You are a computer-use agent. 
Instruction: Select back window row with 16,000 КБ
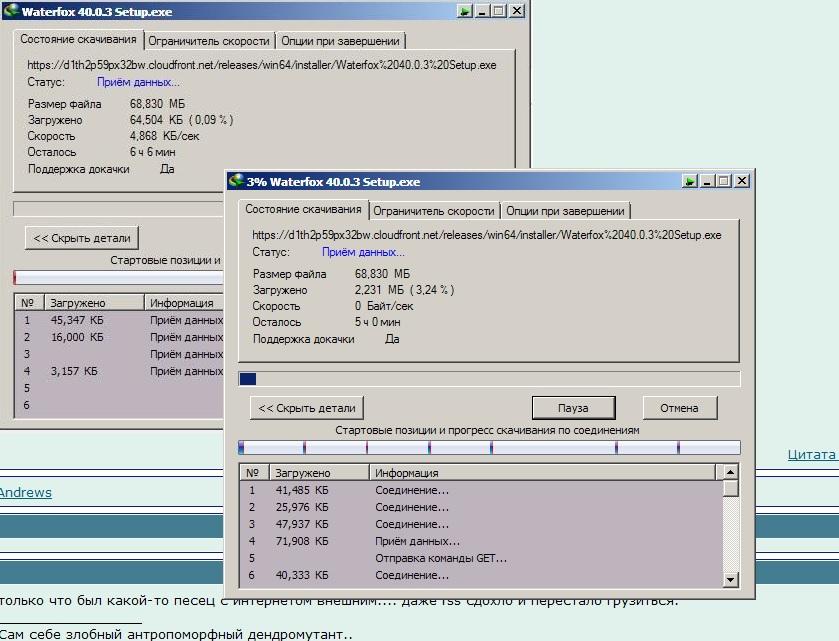(119, 337)
